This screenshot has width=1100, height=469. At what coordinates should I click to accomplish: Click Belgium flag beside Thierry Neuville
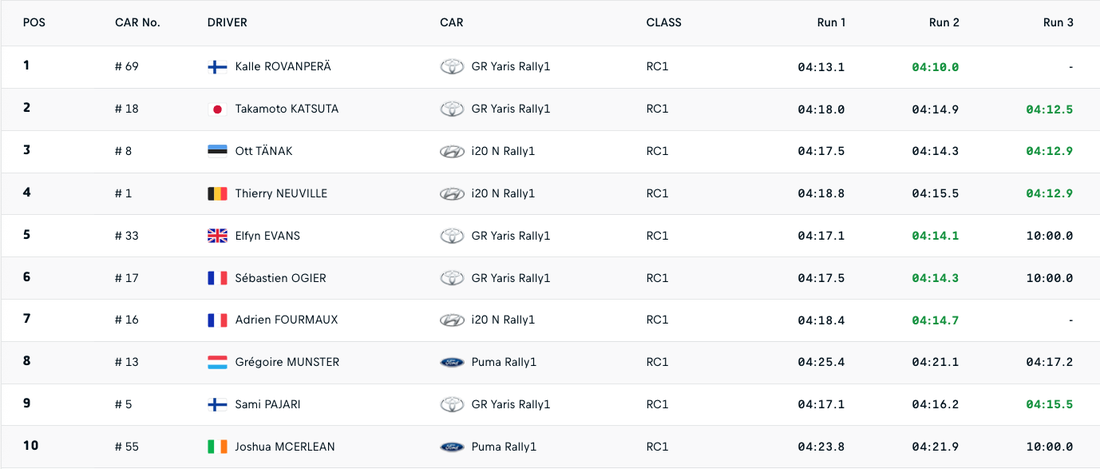(217, 194)
